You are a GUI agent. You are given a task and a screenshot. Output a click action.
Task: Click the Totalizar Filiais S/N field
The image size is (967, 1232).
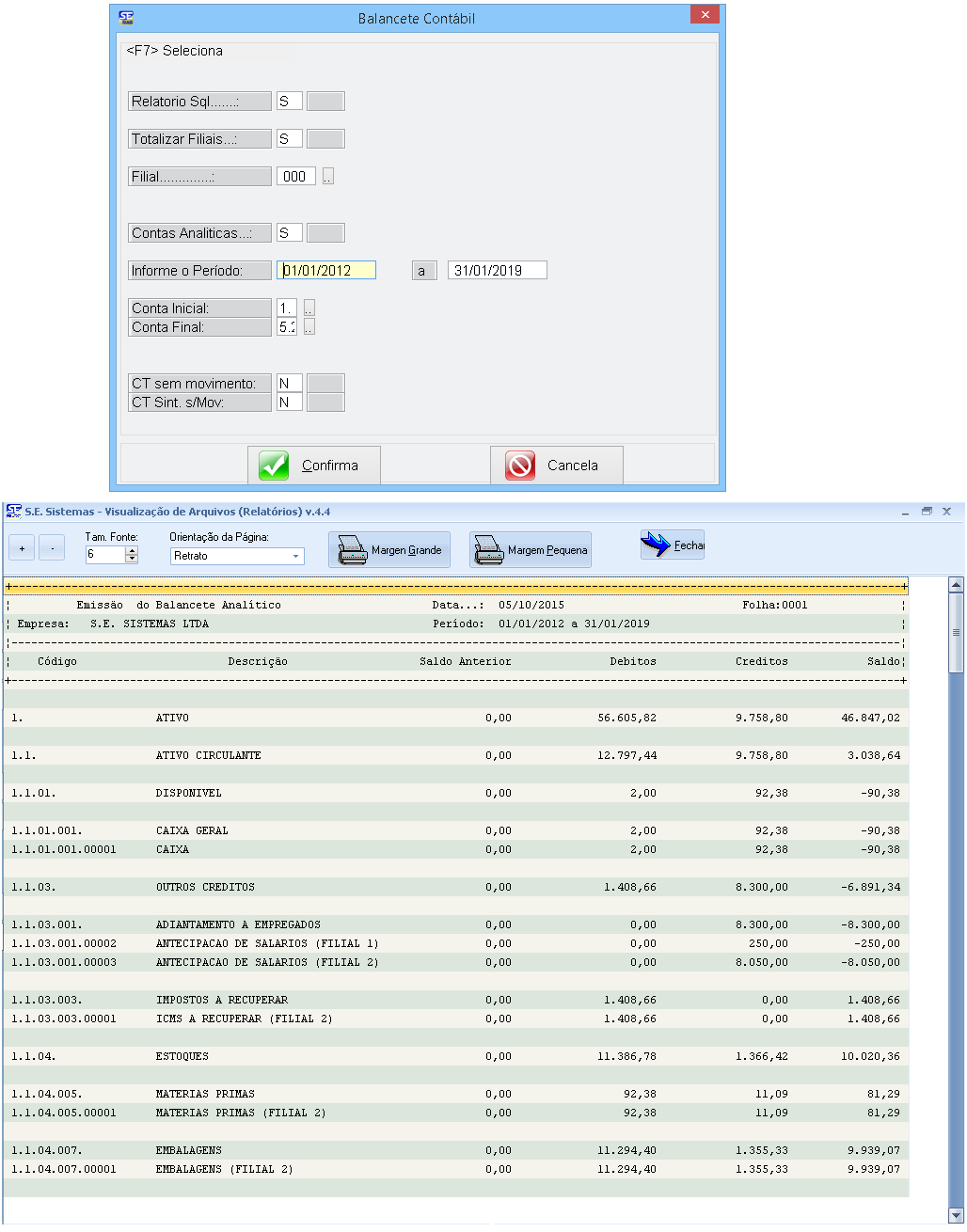pos(289,139)
